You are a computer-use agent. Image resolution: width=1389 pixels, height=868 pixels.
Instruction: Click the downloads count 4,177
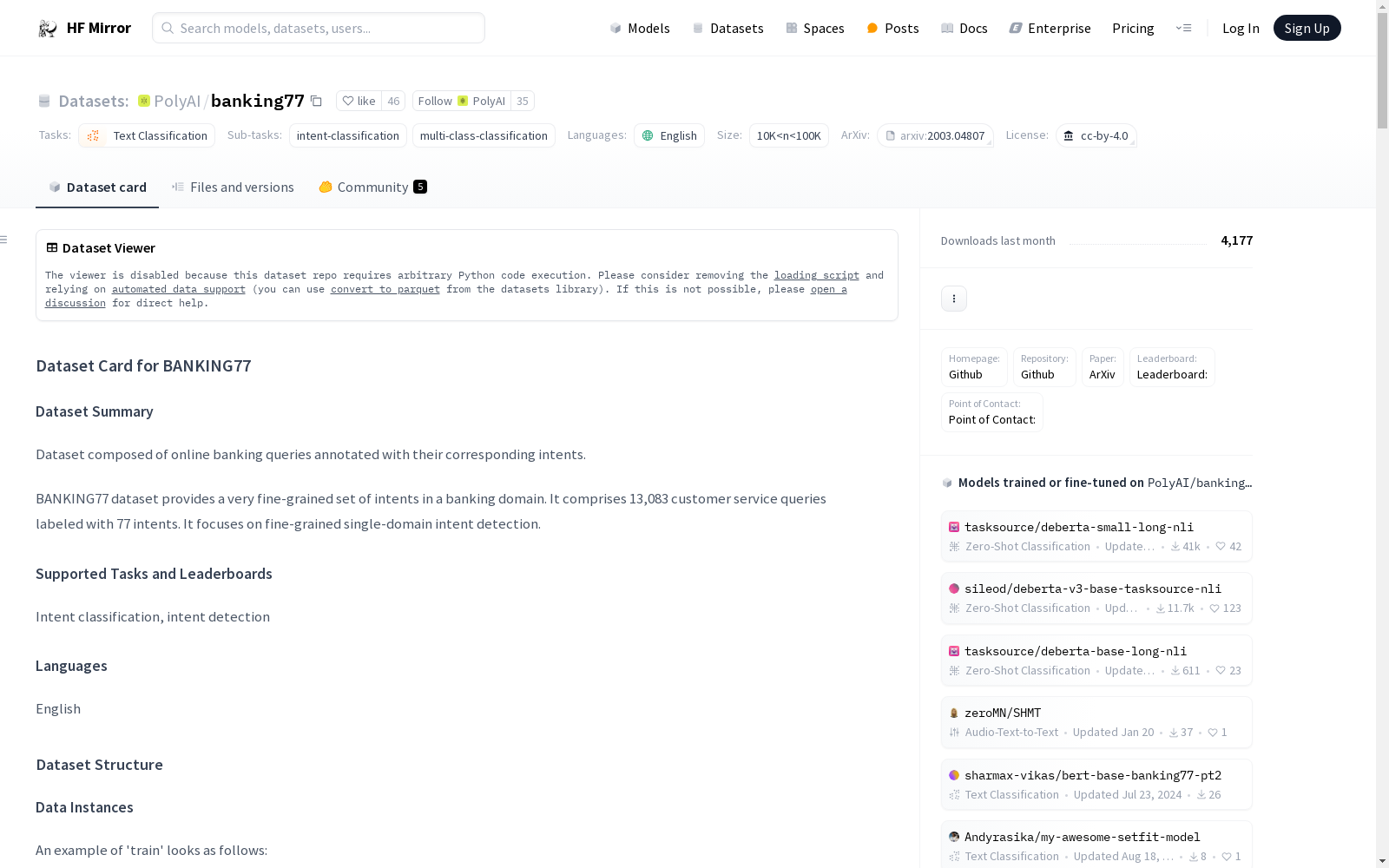tap(1237, 240)
